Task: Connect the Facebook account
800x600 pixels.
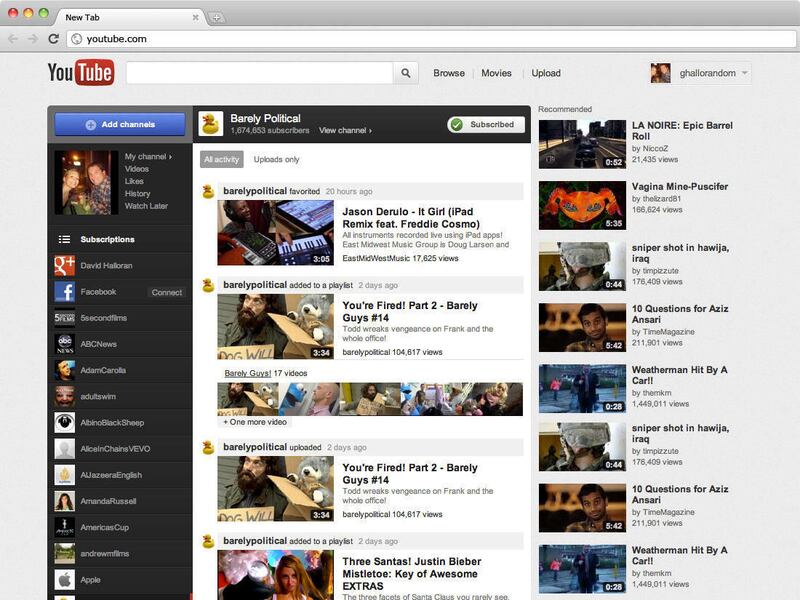Action: pyautogui.click(x=166, y=293)
